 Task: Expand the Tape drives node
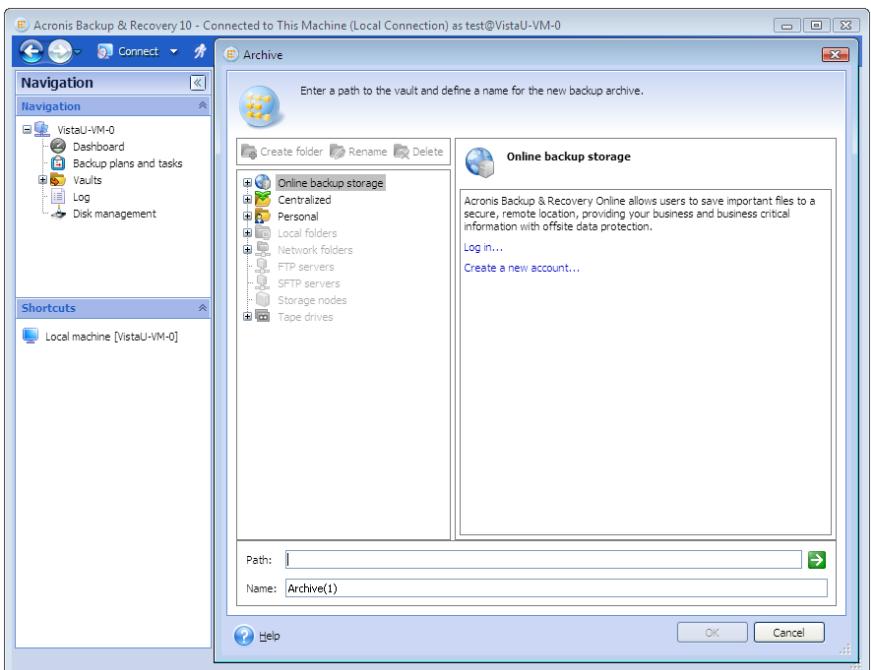[x=248, y=316]
